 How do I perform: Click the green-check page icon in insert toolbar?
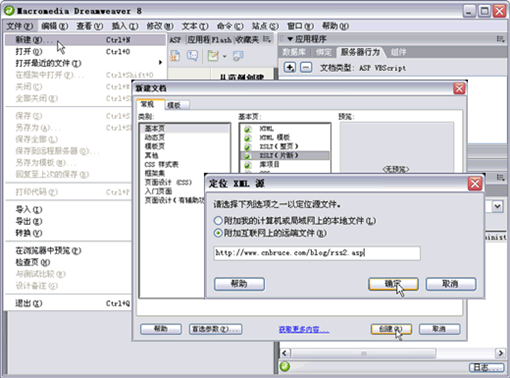coord(213,56)
